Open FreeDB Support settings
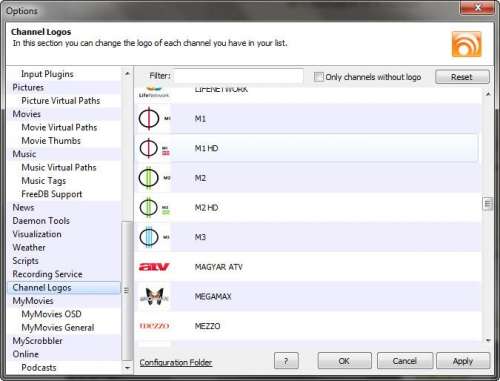 [52, 194]
